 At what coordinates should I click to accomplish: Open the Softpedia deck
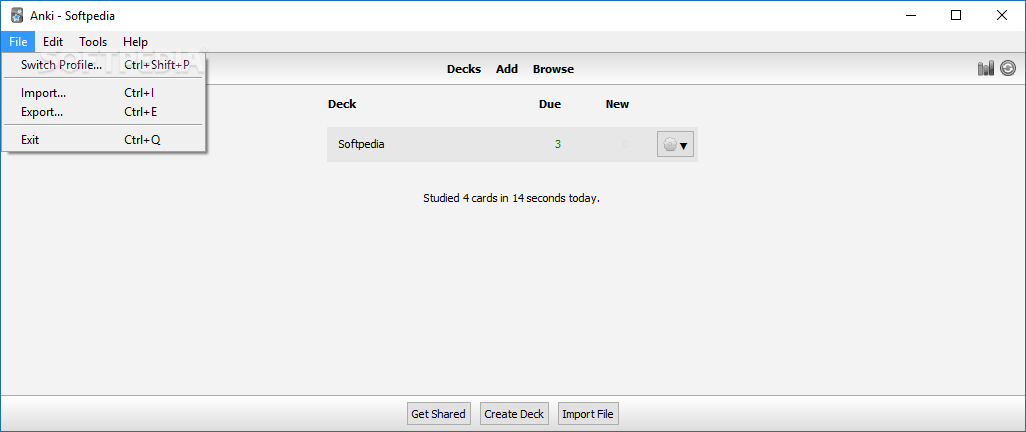[361, 144]
